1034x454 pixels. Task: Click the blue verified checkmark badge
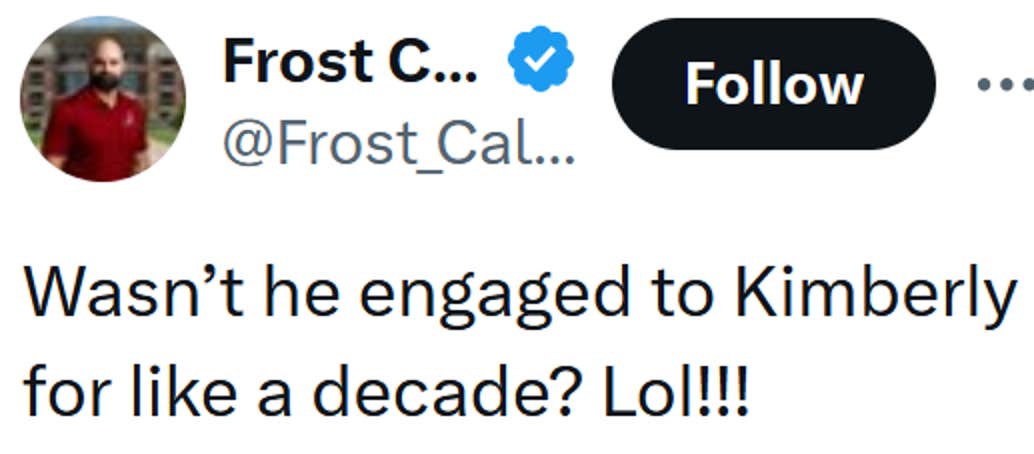539,59
